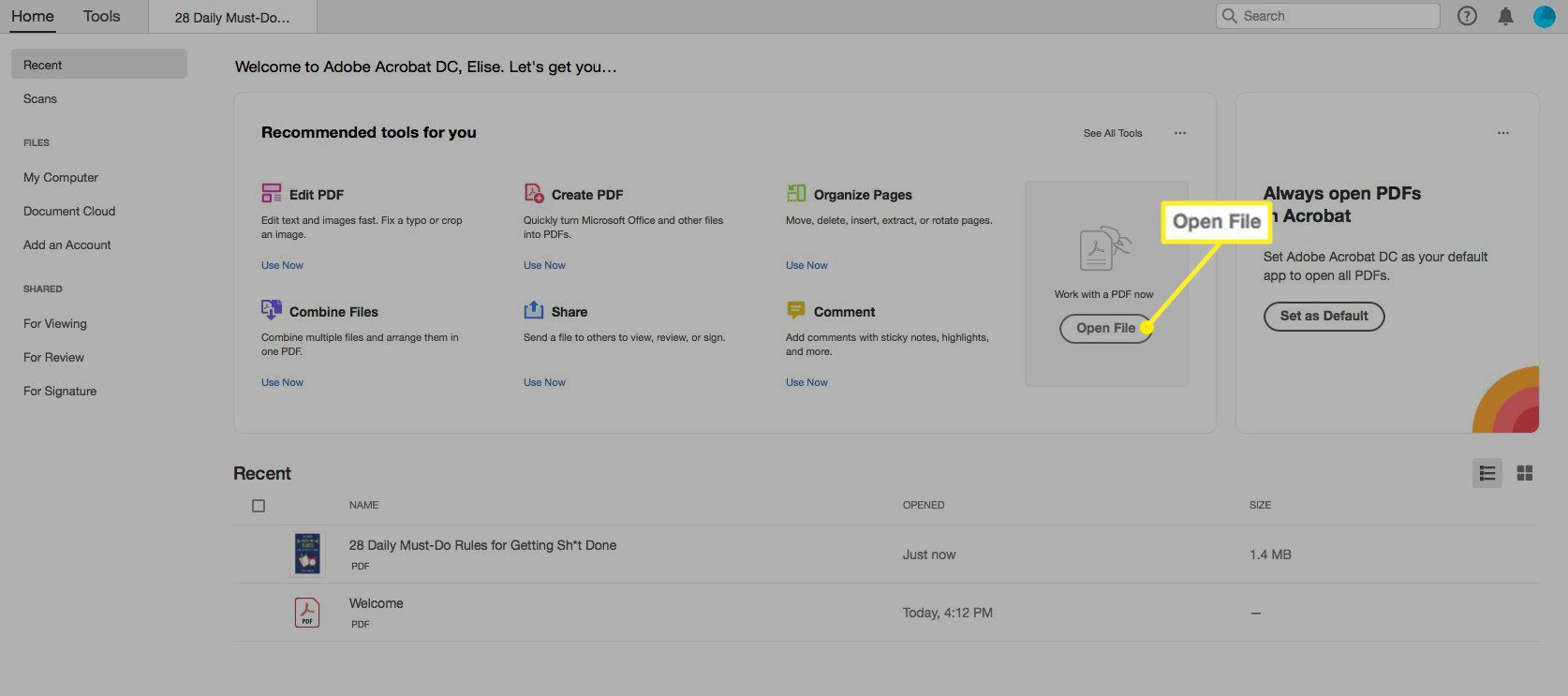Click Use Now under Create PDF

(544, 265)
